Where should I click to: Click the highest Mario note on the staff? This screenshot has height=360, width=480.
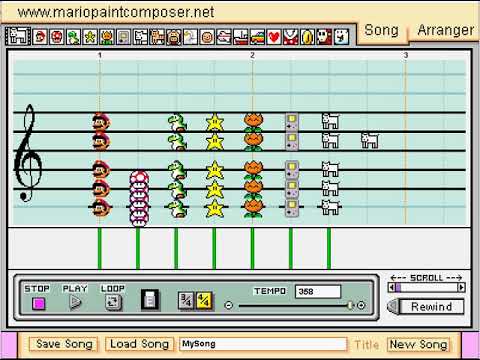click(101, 122)
